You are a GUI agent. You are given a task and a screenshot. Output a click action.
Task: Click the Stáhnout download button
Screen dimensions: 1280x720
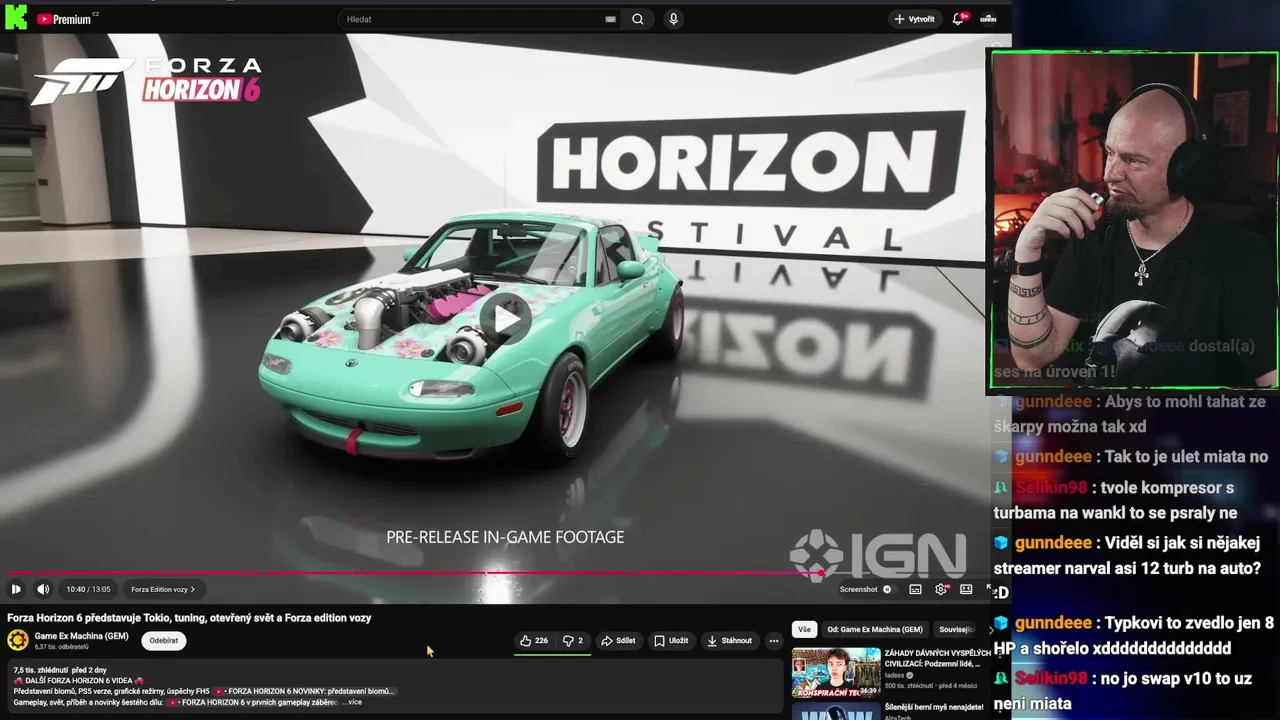pyautogui.click(x=729, y=641)
